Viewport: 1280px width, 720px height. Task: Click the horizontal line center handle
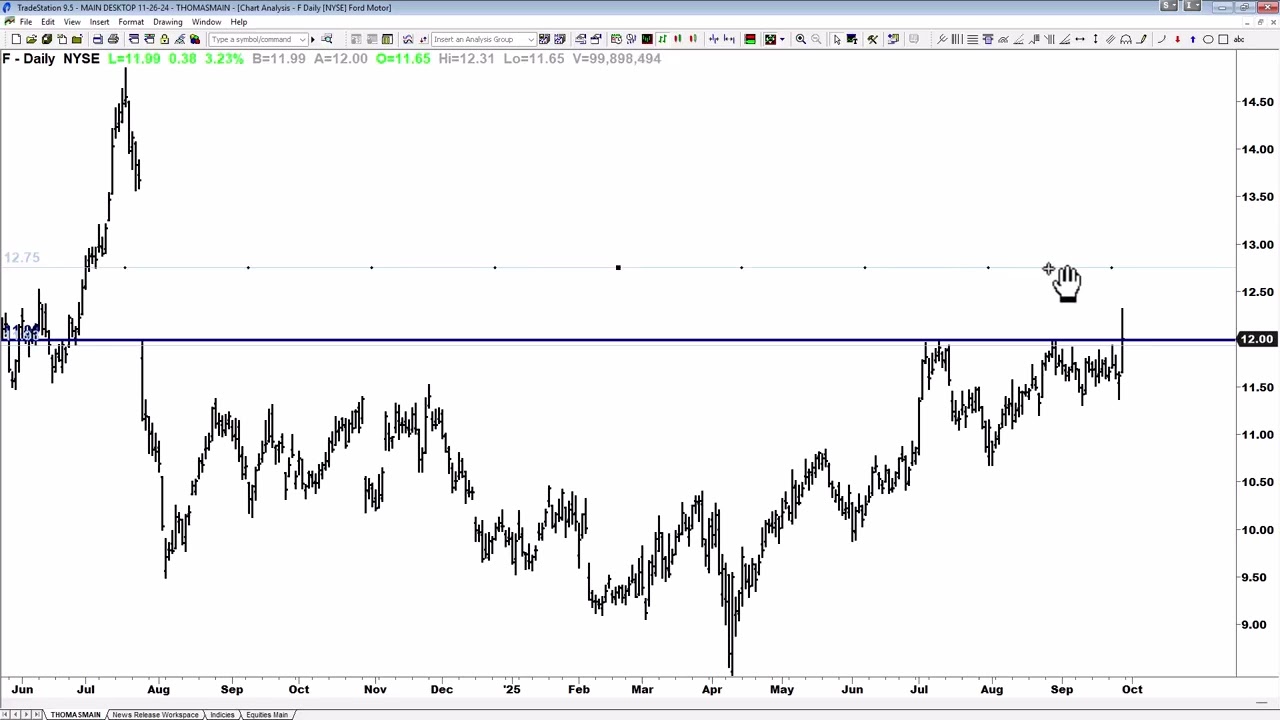[618, 267]
